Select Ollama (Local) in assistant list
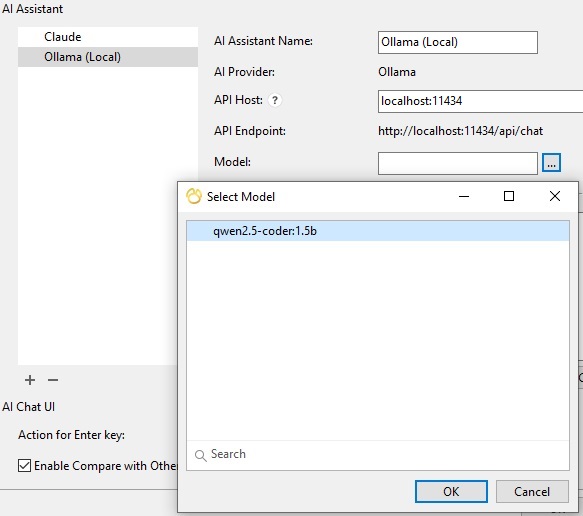Screen dimensions: 583x516 click(x=108, y=57)
